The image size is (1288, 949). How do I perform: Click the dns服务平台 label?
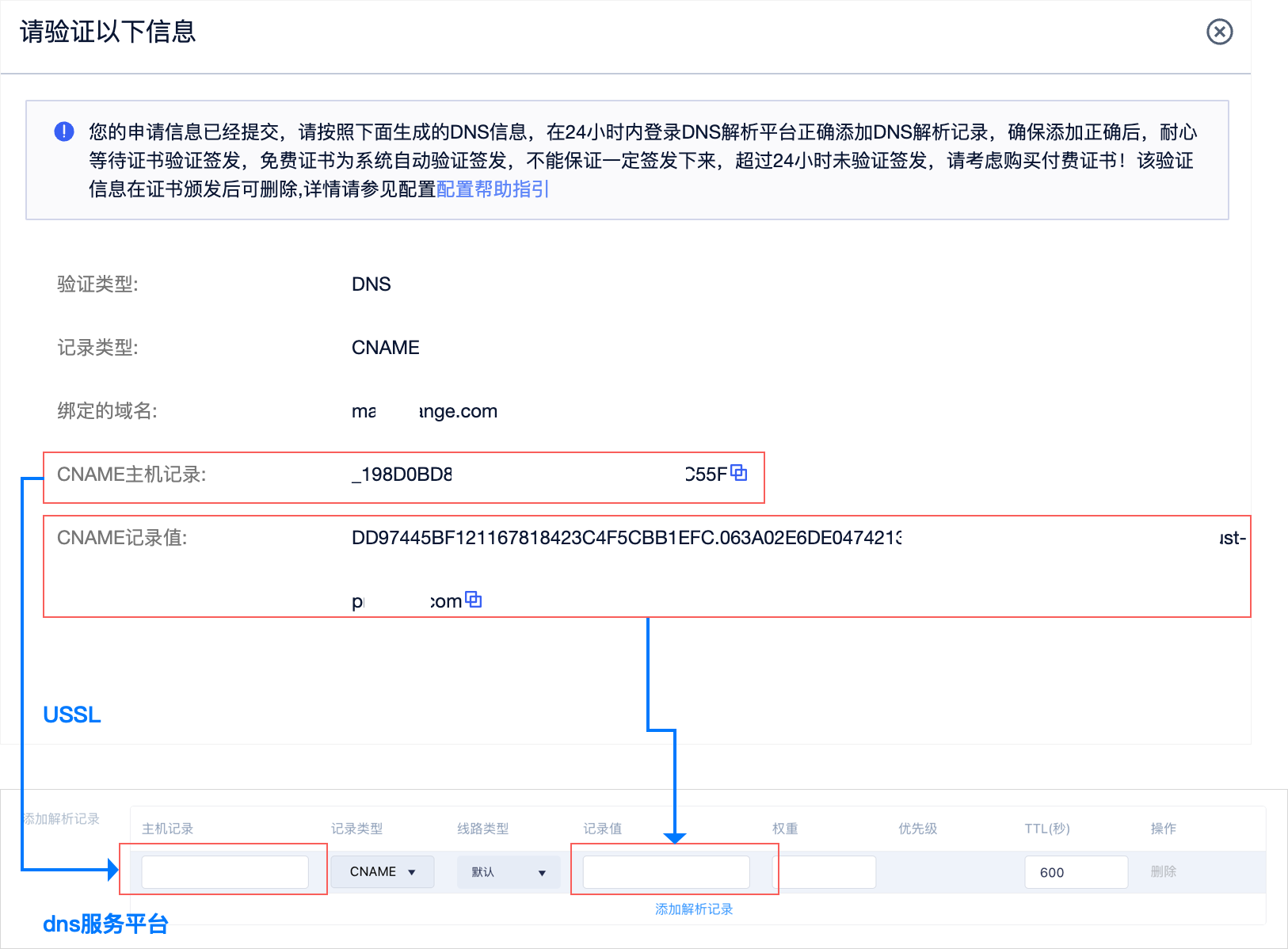pos(105,924)
